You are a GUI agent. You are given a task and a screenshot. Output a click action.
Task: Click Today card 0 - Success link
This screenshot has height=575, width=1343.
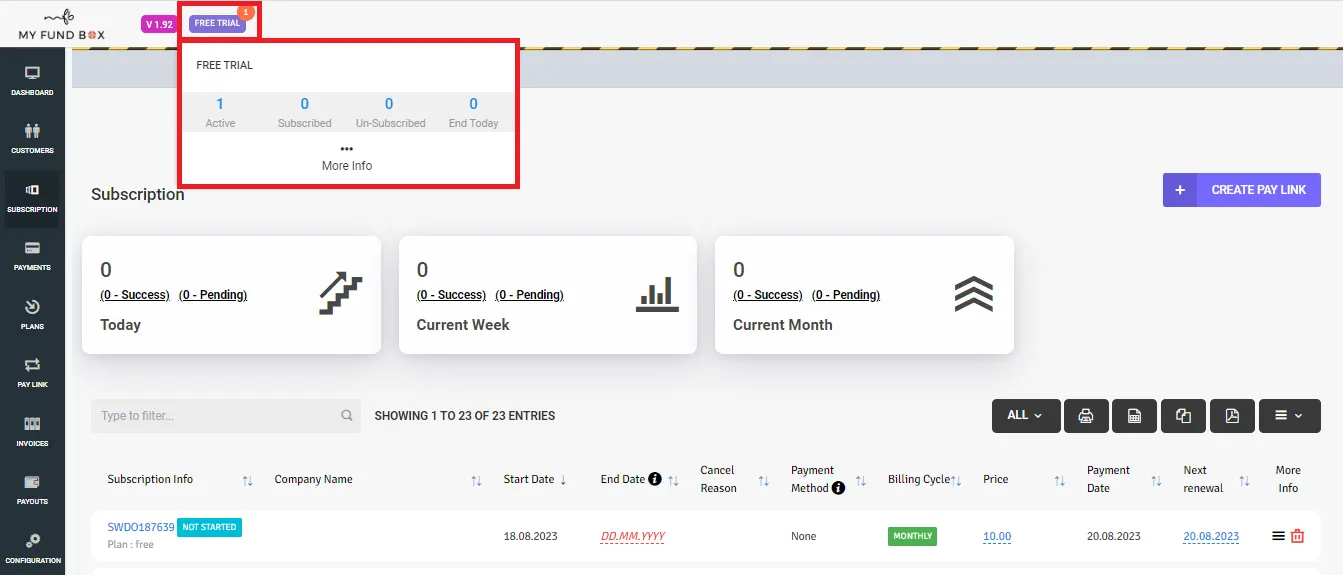(x=135, y=295)
